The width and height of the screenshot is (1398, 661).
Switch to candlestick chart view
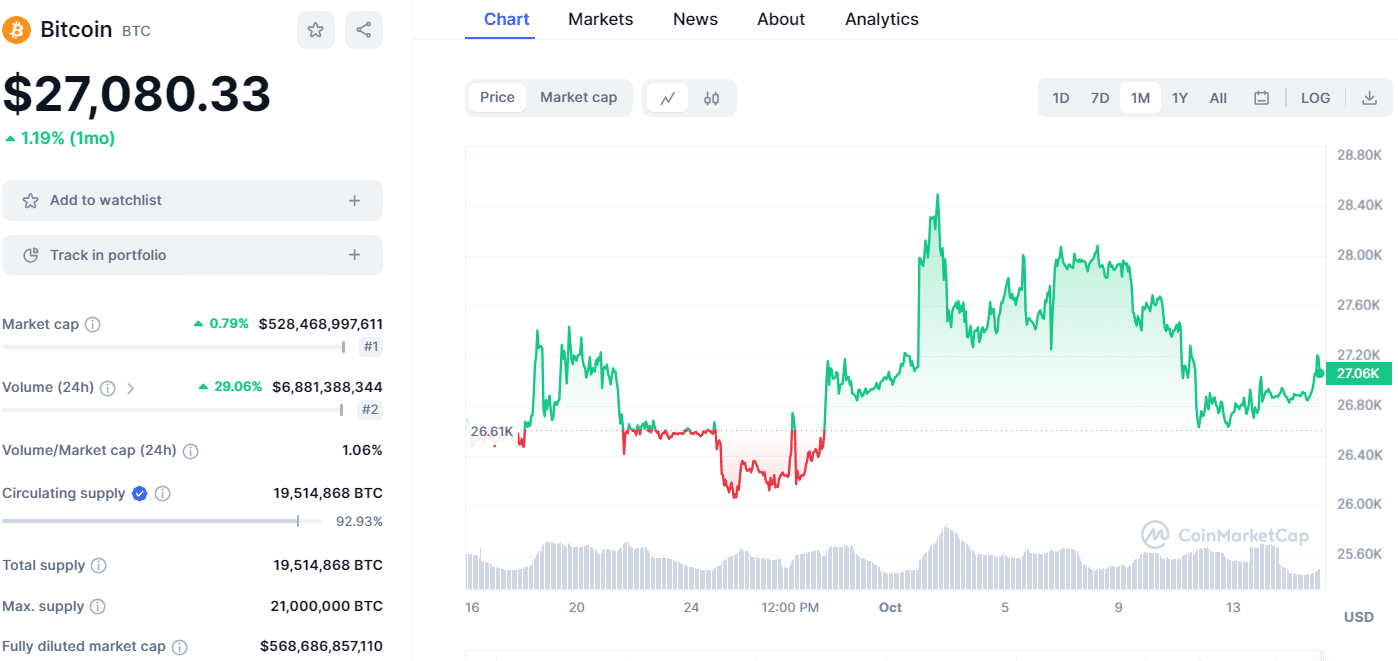pos(711,98)
